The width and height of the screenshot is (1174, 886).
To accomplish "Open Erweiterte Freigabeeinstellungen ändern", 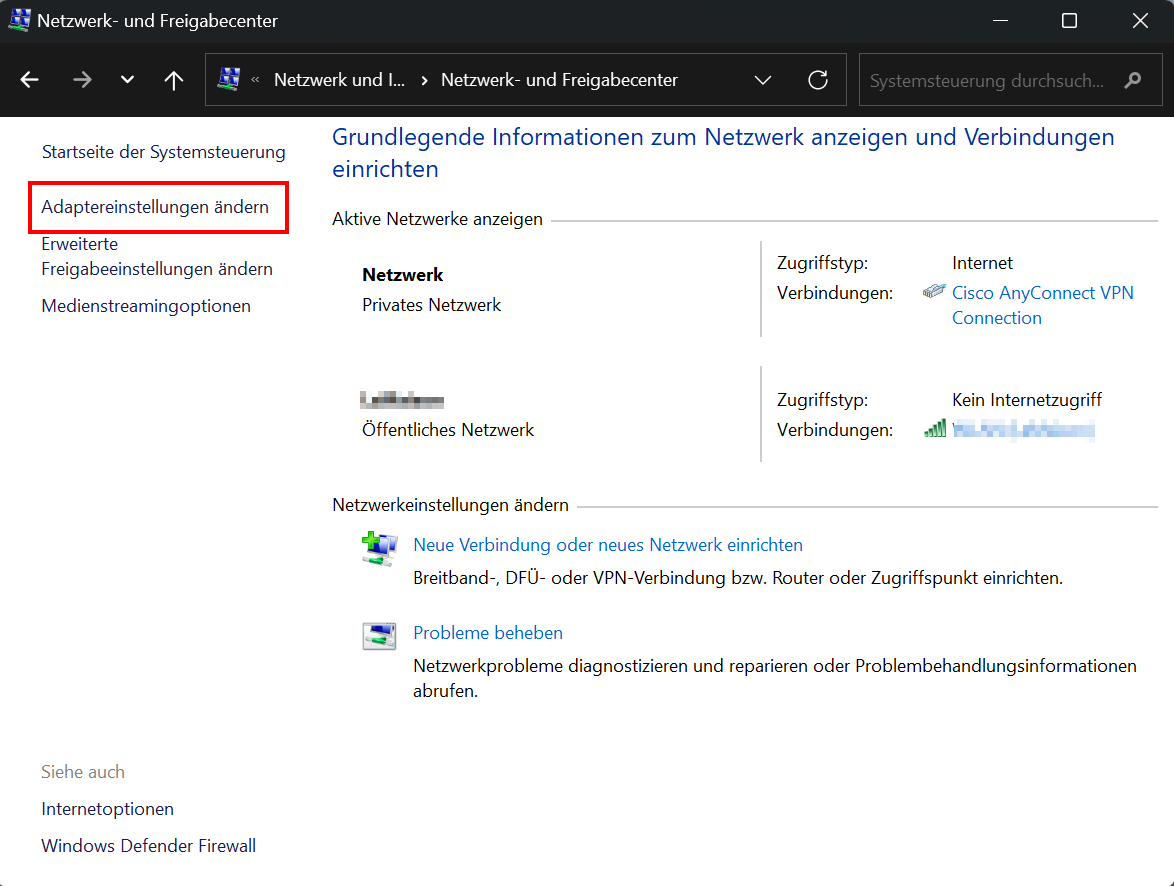I will [x=156, y=256].
